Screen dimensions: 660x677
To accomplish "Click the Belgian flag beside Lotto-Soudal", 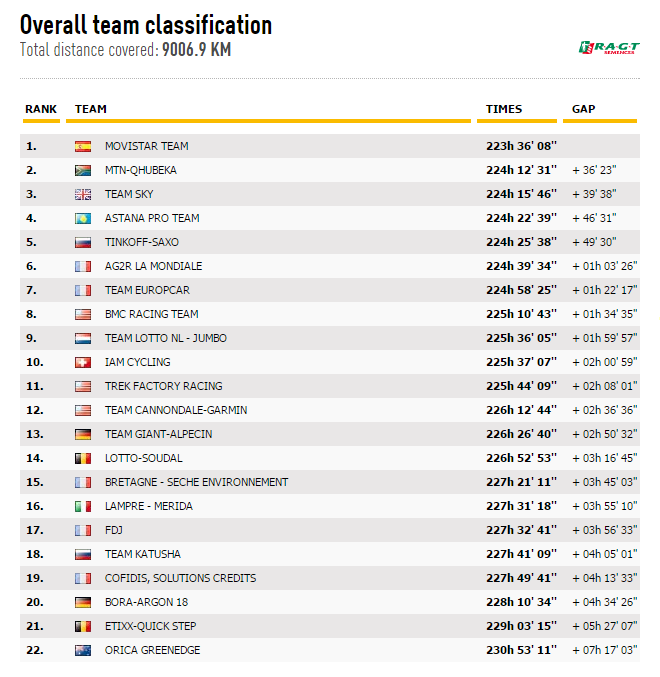I will (83, 458).
